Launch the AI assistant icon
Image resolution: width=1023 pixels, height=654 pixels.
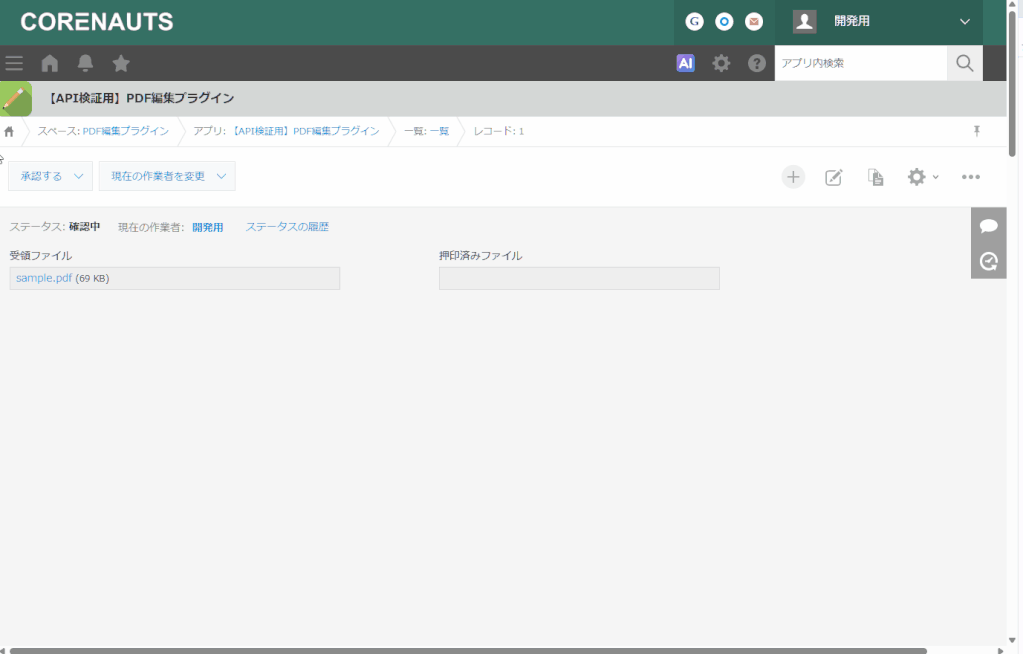click(x=685, y=63)
